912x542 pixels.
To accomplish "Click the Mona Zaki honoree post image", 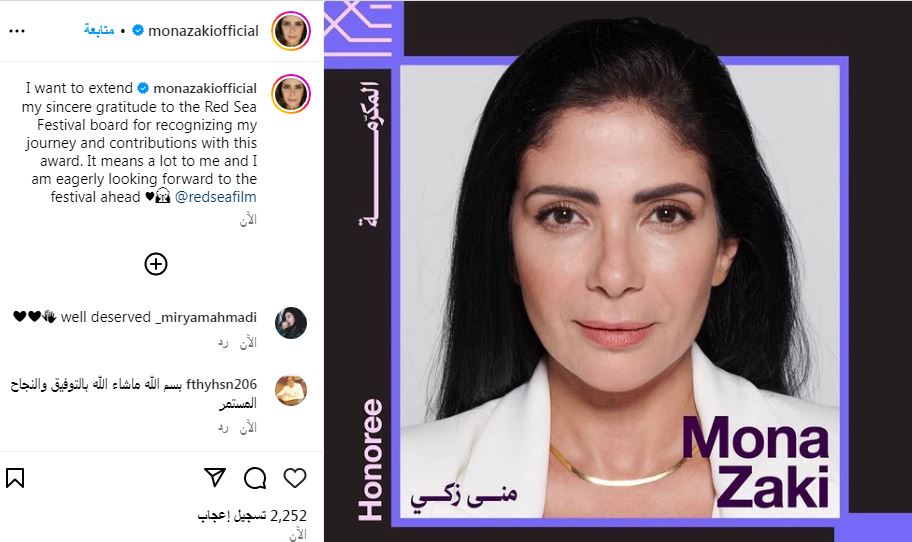I will (x=618, y=271).
